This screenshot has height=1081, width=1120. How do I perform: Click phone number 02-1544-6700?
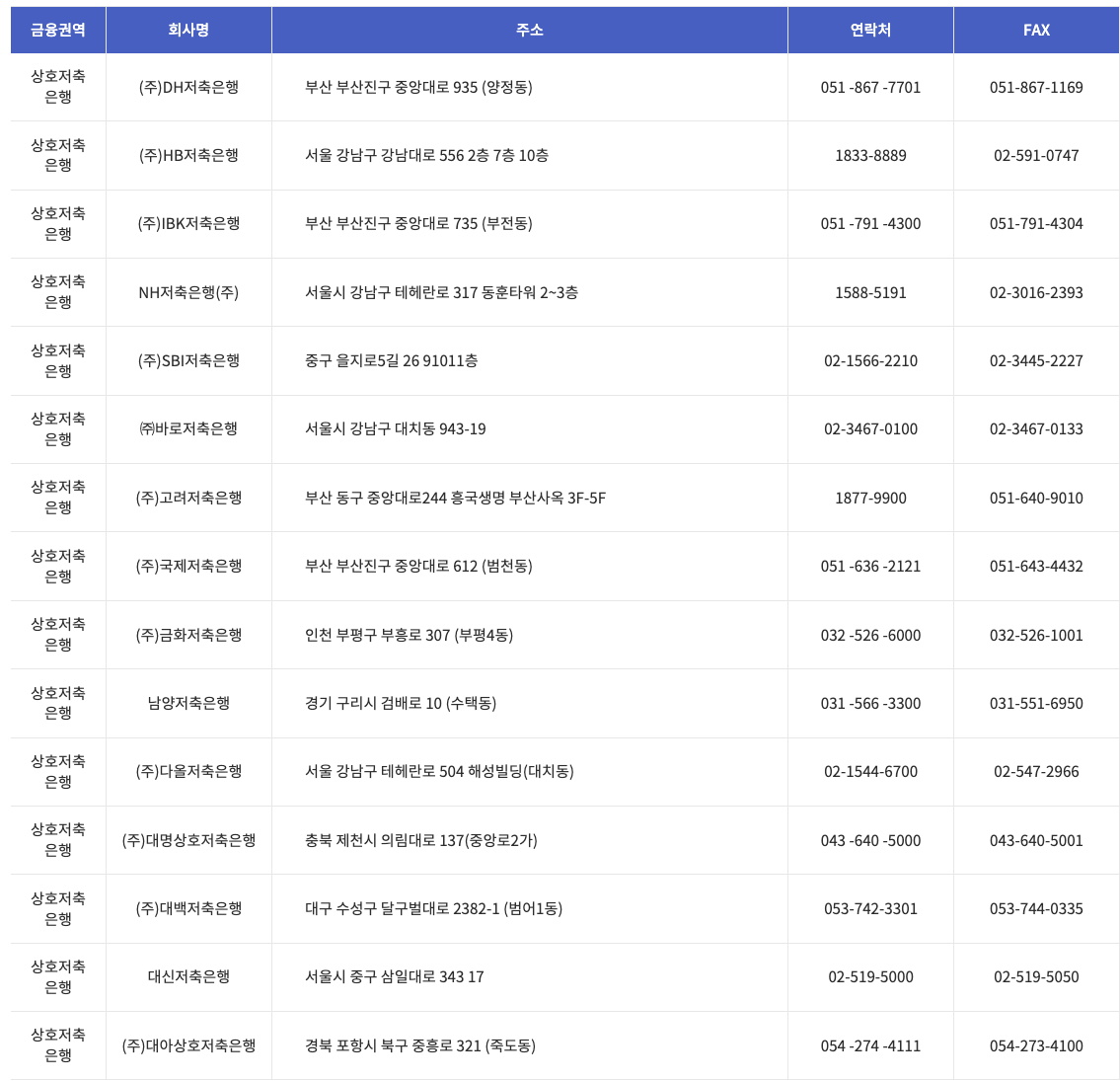click(x=870, y=772)
